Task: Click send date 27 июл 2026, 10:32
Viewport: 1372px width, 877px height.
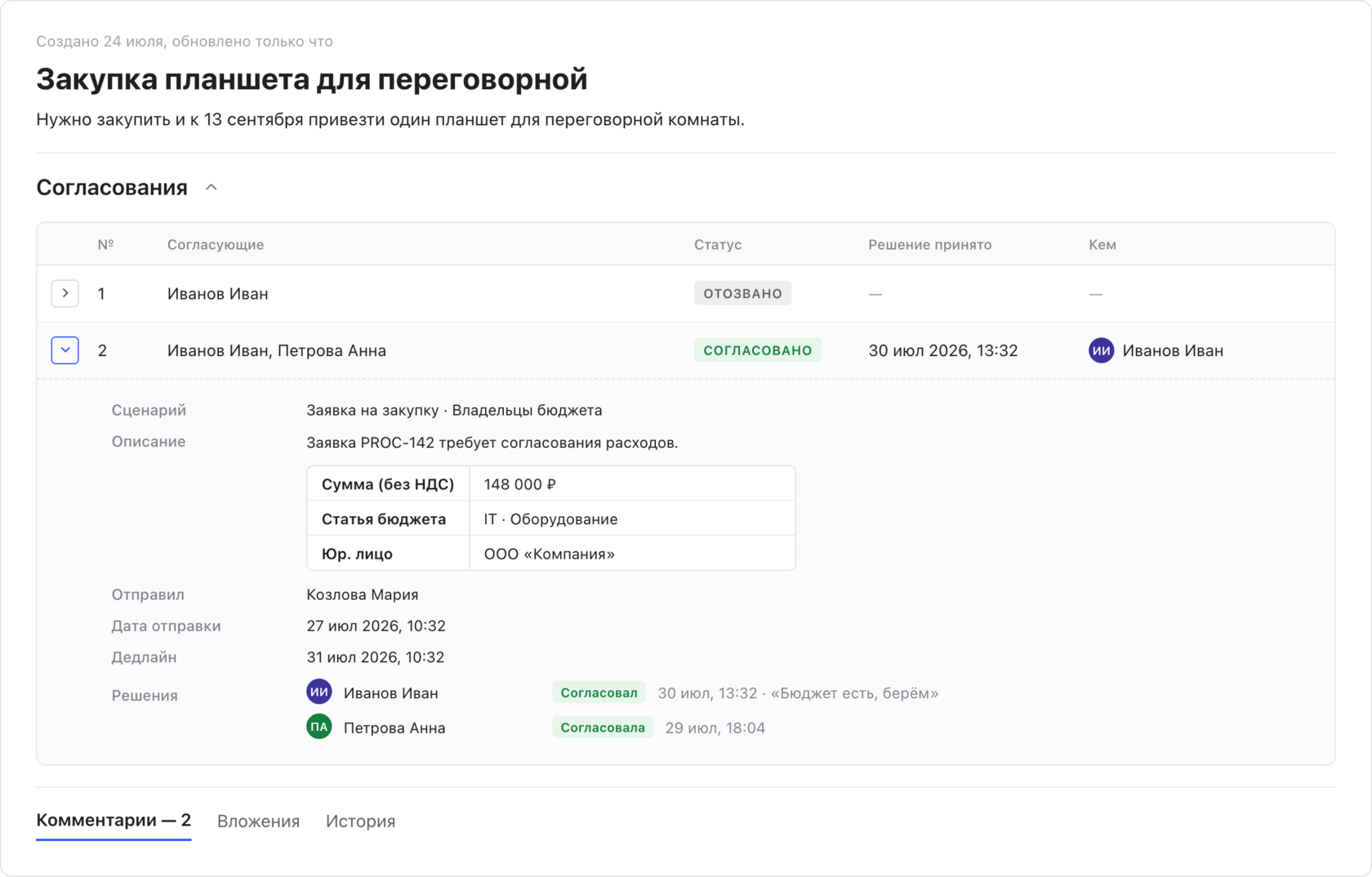Action: [376, 626]
